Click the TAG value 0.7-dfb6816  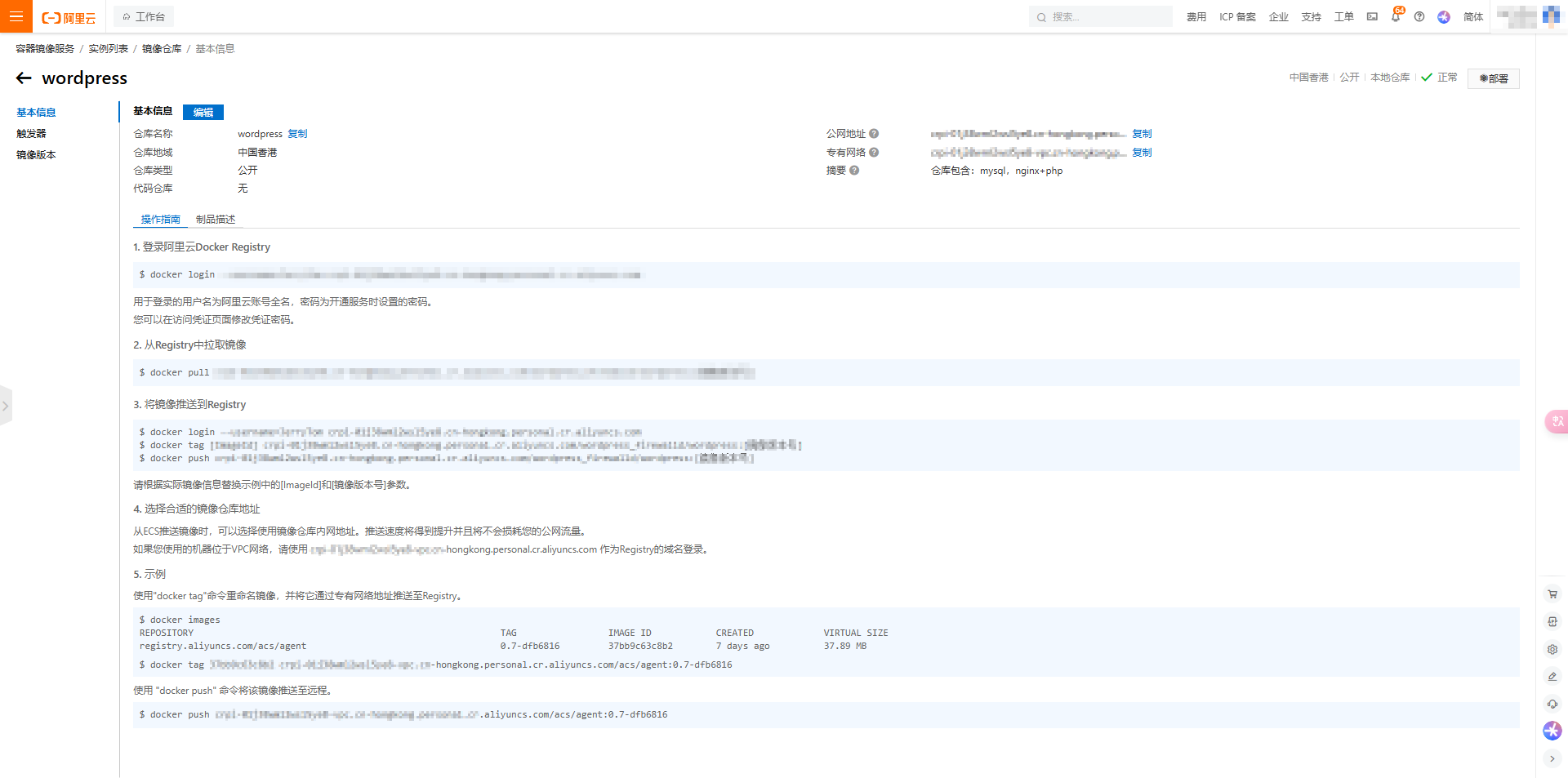[530, 647]
